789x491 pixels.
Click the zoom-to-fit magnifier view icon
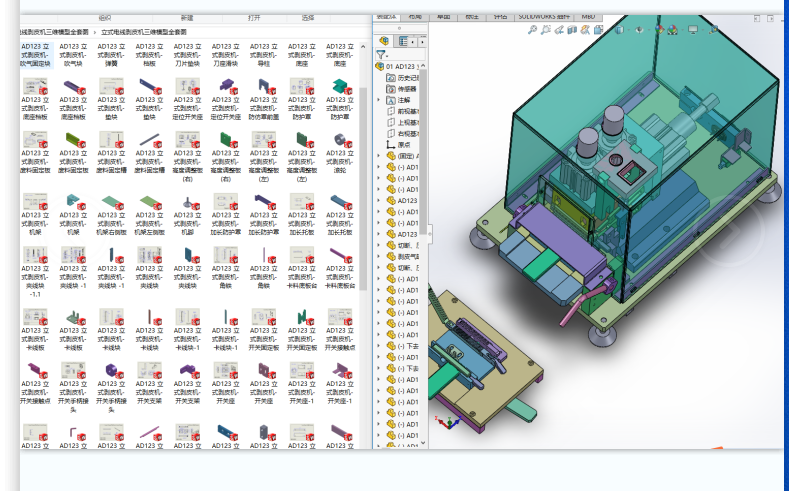coord(534,31)
